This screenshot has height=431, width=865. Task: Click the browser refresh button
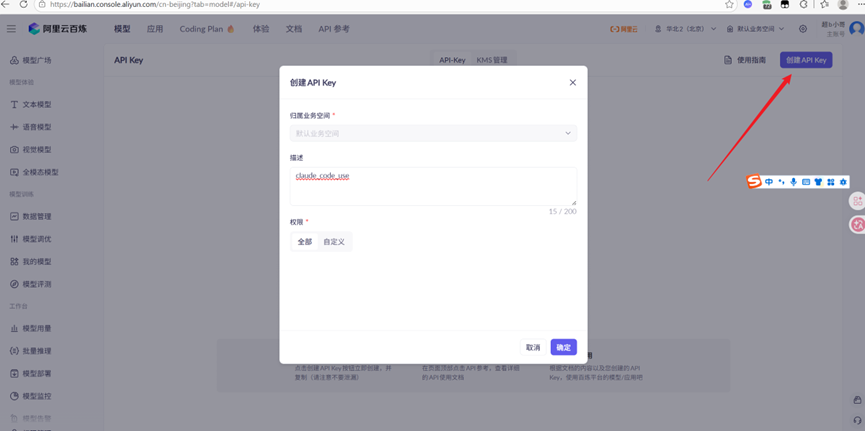point(24,4)
